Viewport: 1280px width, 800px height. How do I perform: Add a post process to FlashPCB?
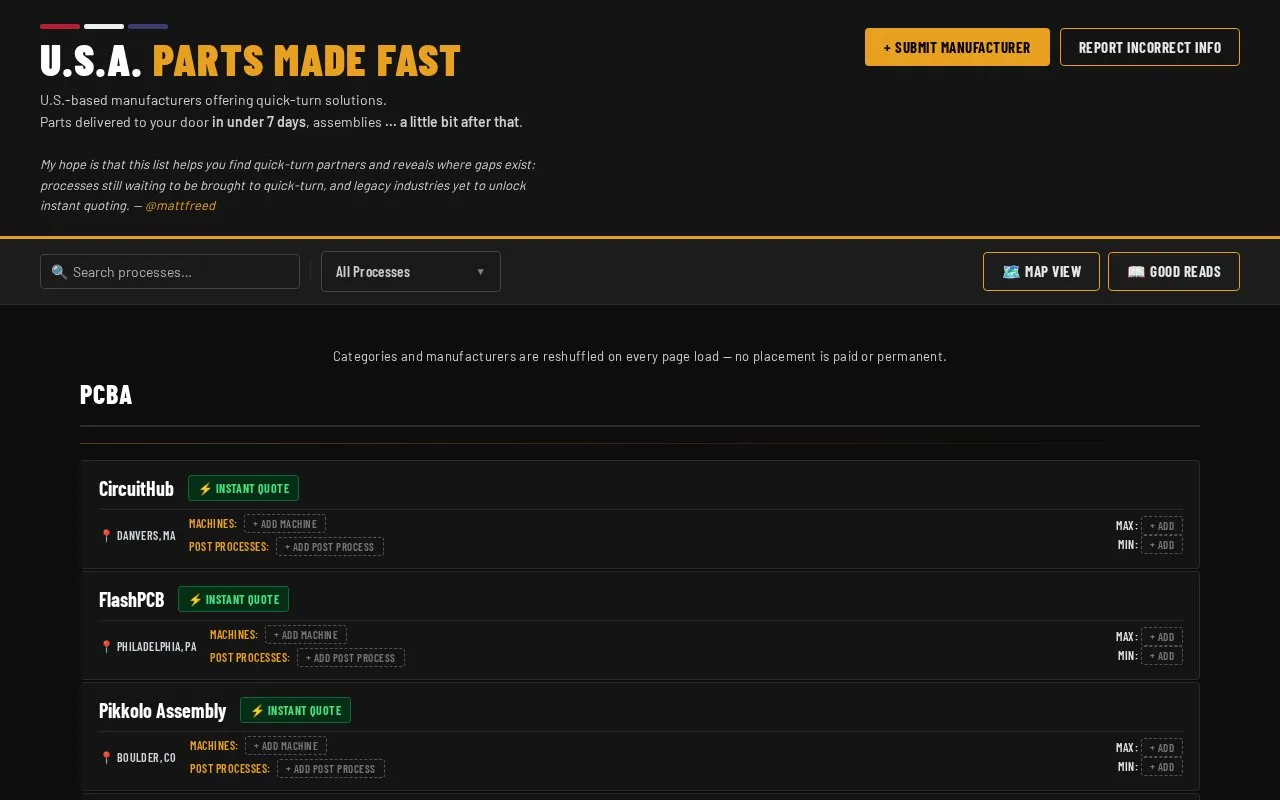(x=351, y=658)
